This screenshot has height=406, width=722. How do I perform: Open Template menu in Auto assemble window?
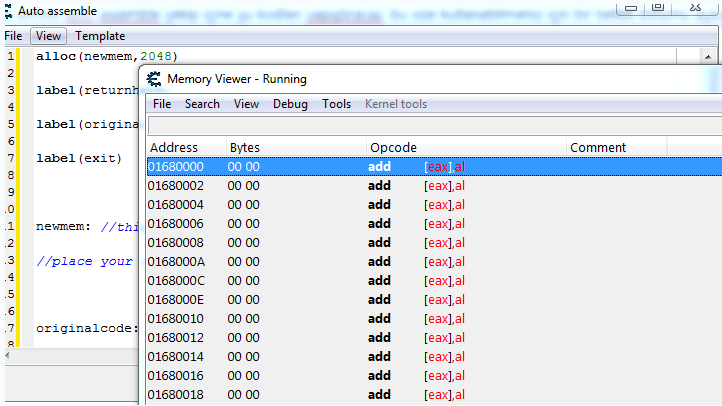pyautogui.click(x=100, y=36)
